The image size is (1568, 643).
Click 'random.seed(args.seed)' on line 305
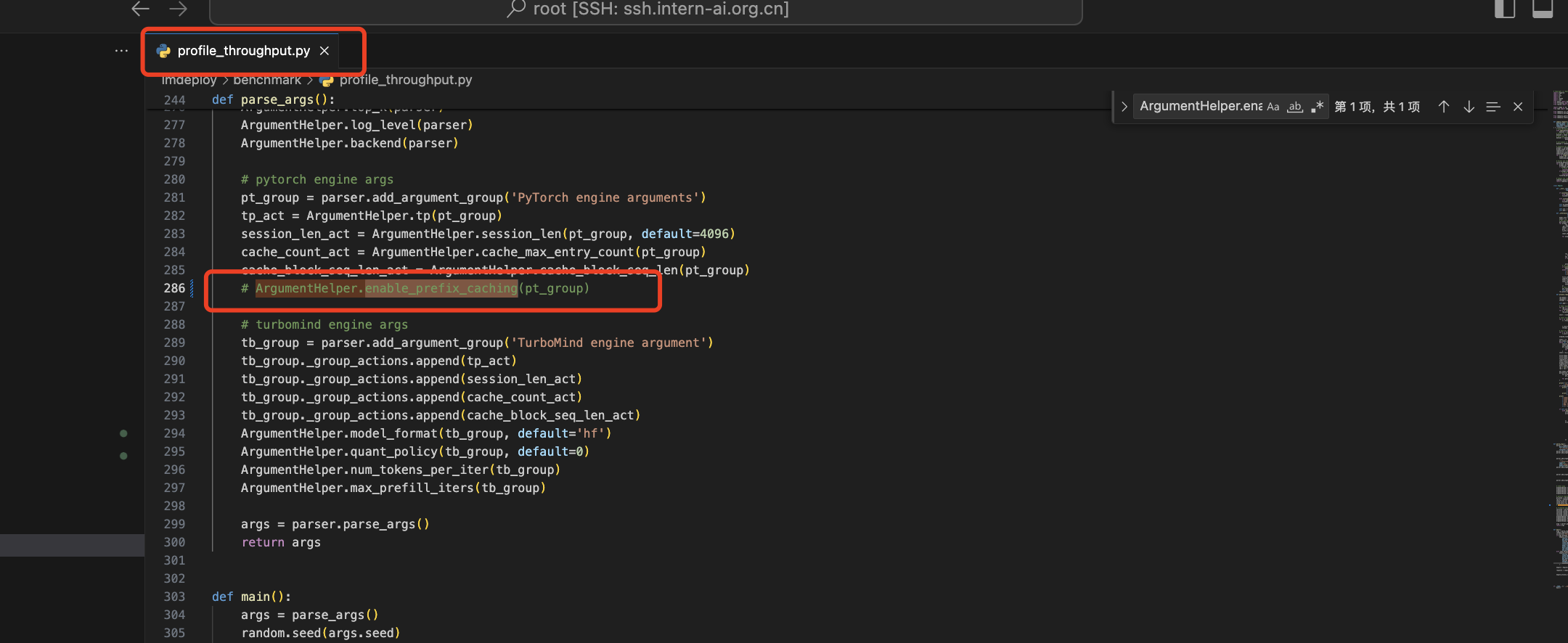pos(321,633)
